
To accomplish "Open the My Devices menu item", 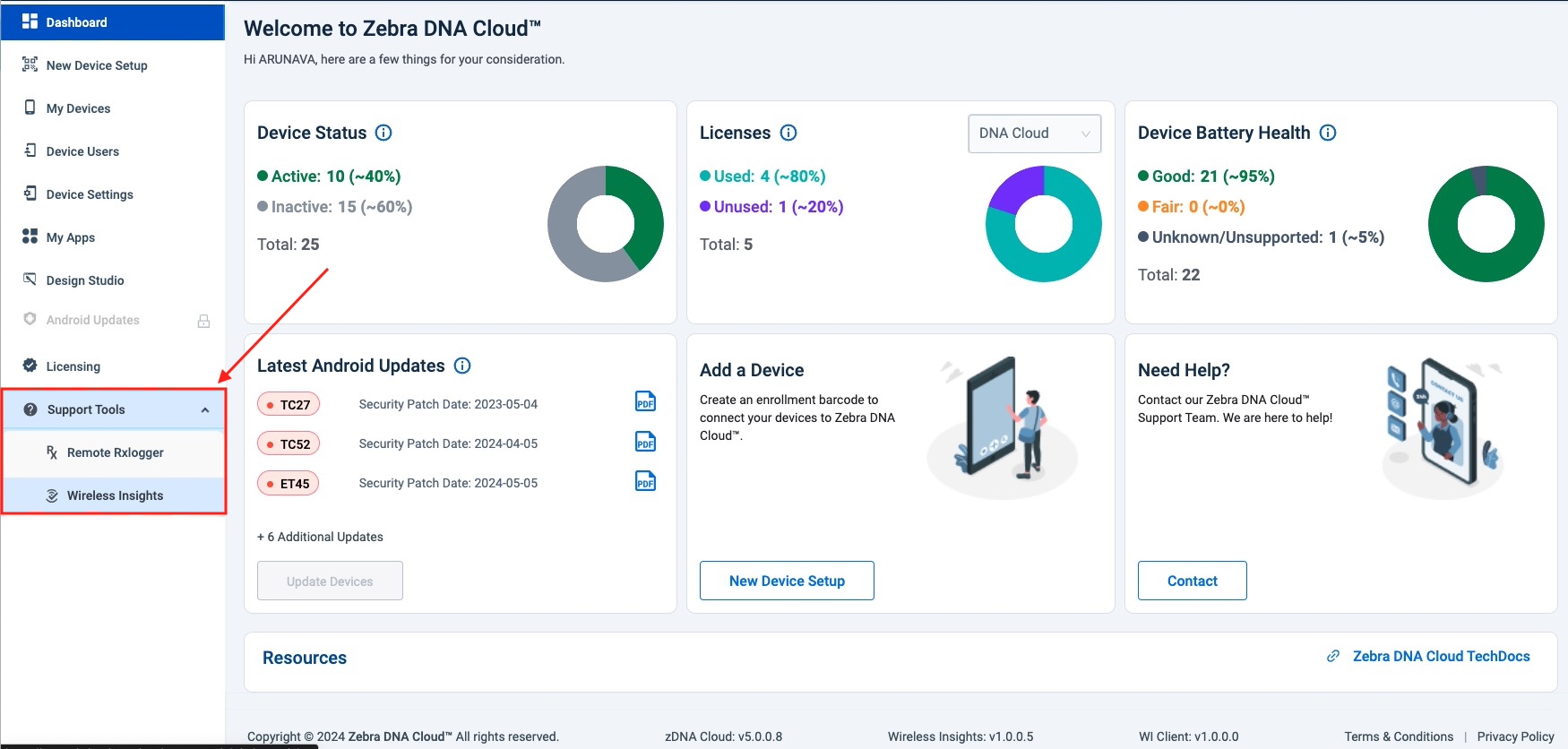I will (x=78, y=108).
